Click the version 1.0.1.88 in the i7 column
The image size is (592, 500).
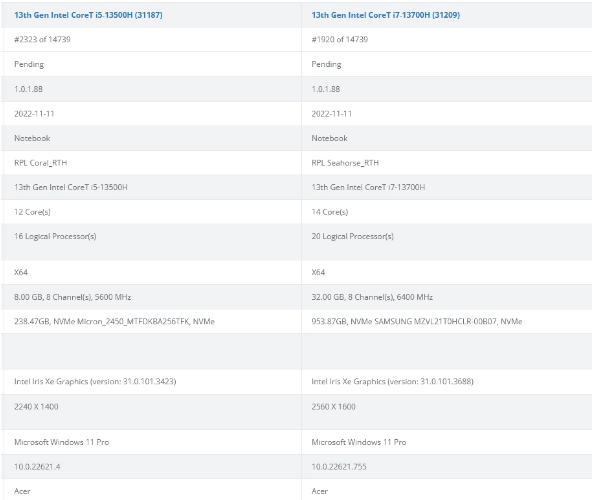coord(325,89)
